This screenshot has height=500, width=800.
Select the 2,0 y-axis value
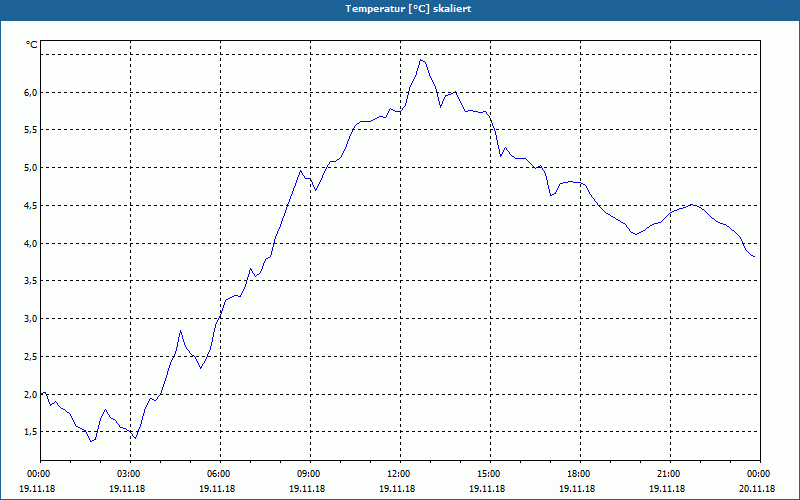coord(31,394)
